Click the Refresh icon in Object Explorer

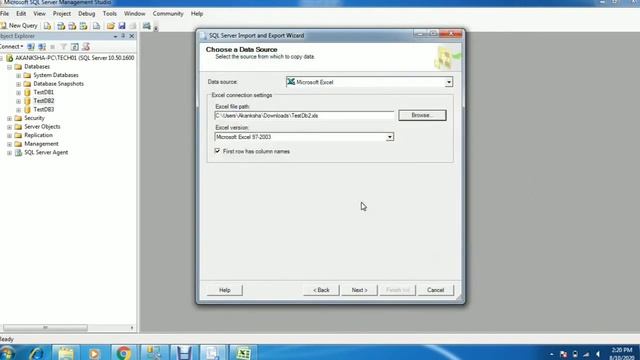click(x=75, y=47)
